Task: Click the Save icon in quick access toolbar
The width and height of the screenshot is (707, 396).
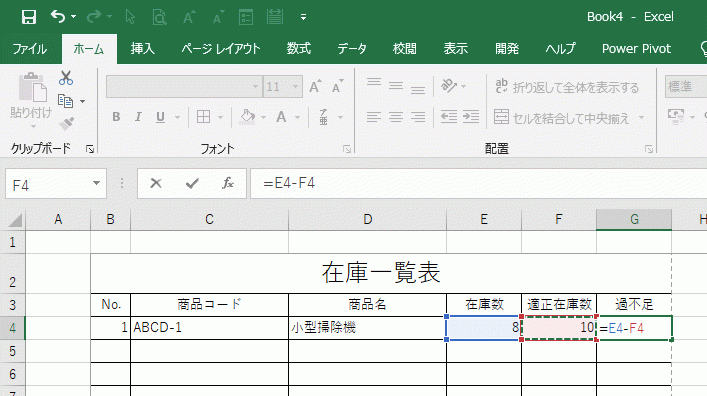Action: [x=29, y=17]
